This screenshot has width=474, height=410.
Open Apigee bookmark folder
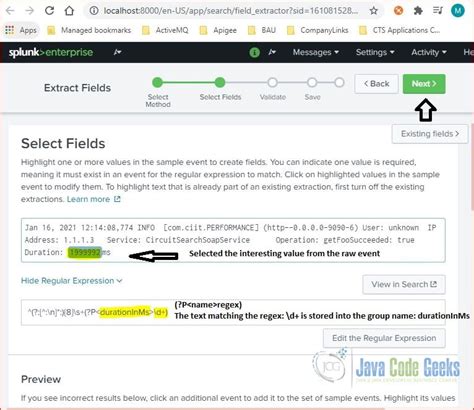coord(218,30)
